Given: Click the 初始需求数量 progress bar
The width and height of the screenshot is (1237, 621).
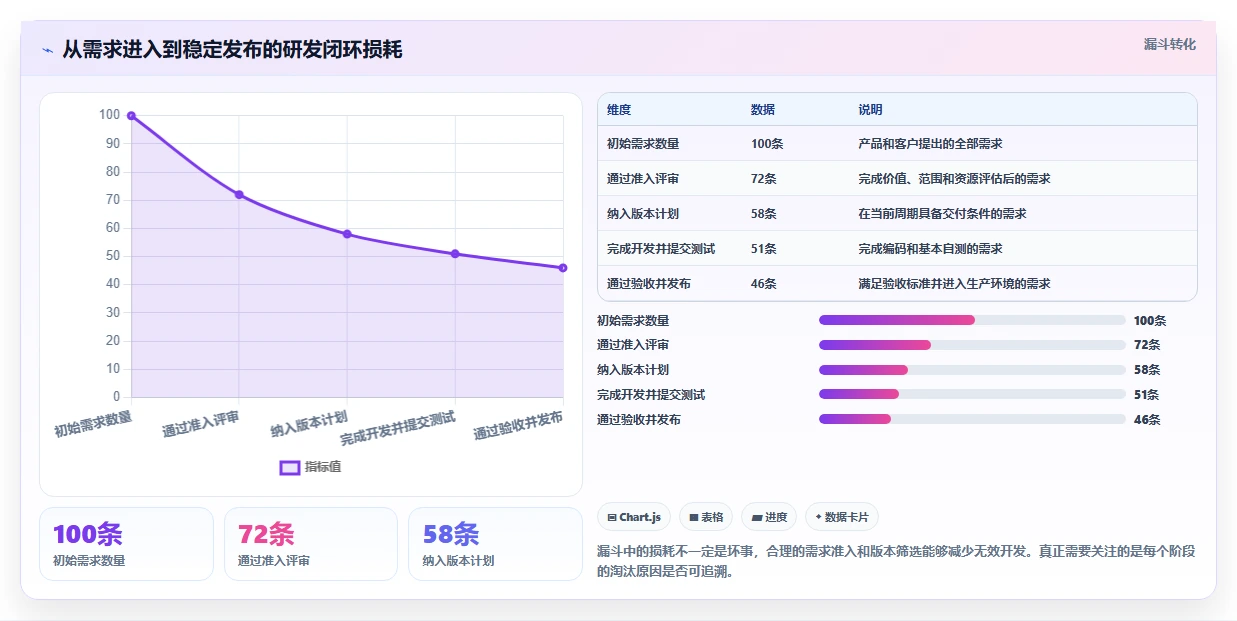Looking at the screenshot, I should point(972,320).
